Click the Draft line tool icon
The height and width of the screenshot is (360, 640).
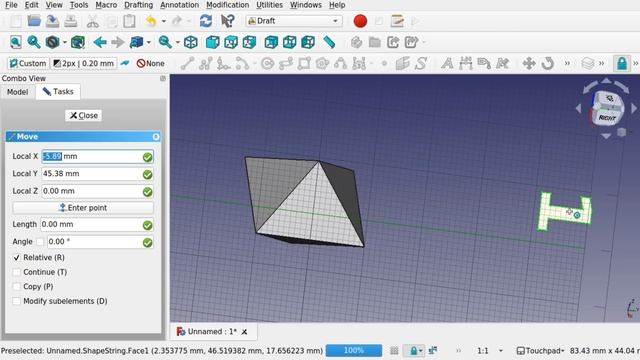click(x=187, y=64)
